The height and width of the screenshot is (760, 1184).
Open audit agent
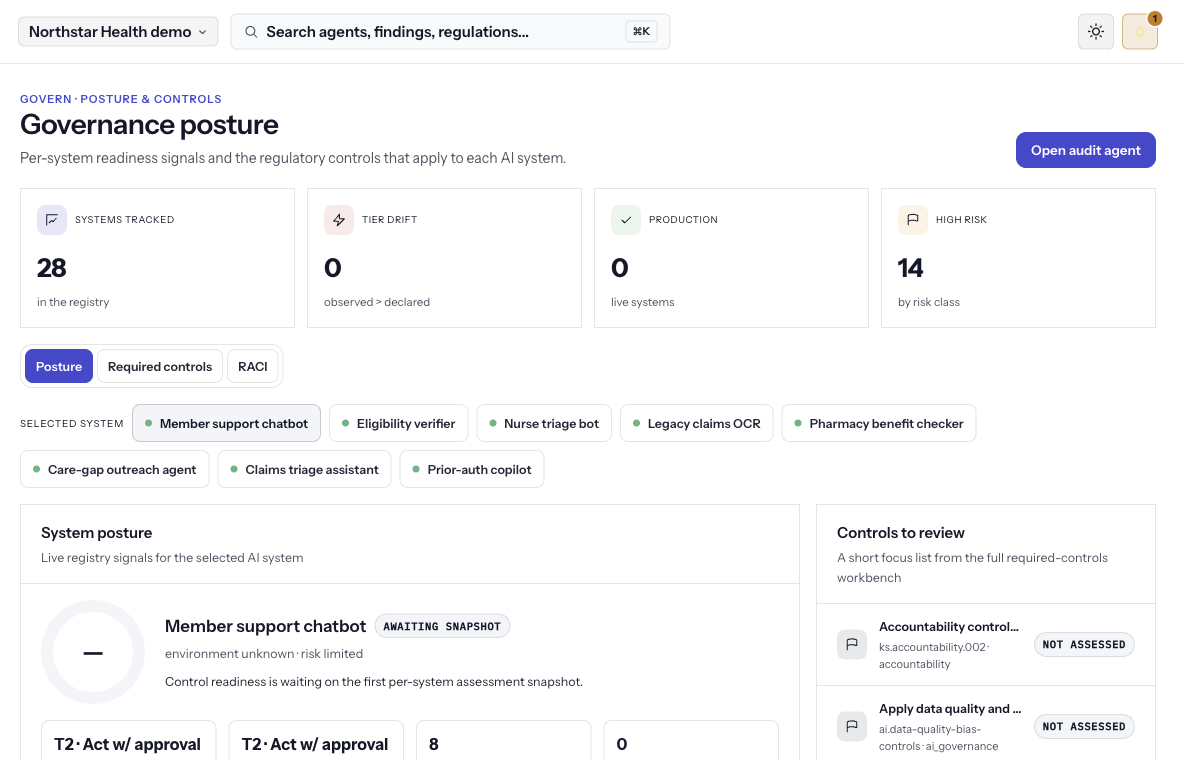point(1085,150)
